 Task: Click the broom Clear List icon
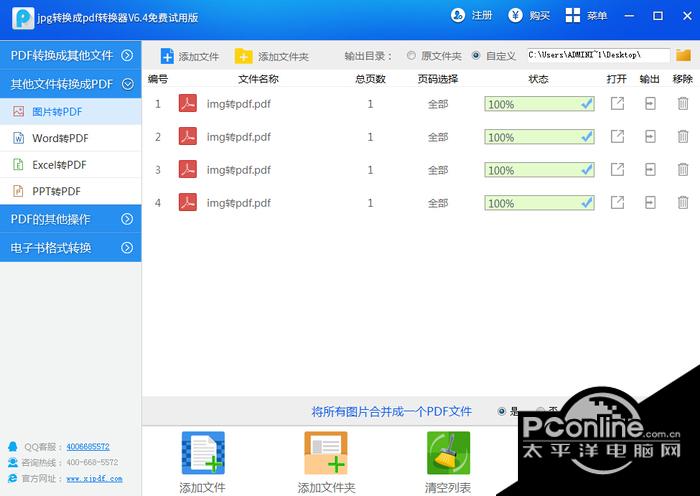[448, 453]
